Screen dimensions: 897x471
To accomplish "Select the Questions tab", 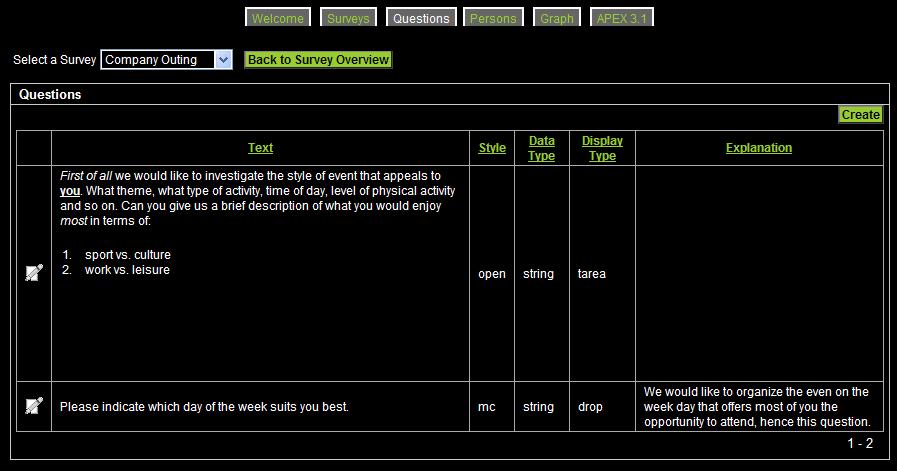I will 421,18.
